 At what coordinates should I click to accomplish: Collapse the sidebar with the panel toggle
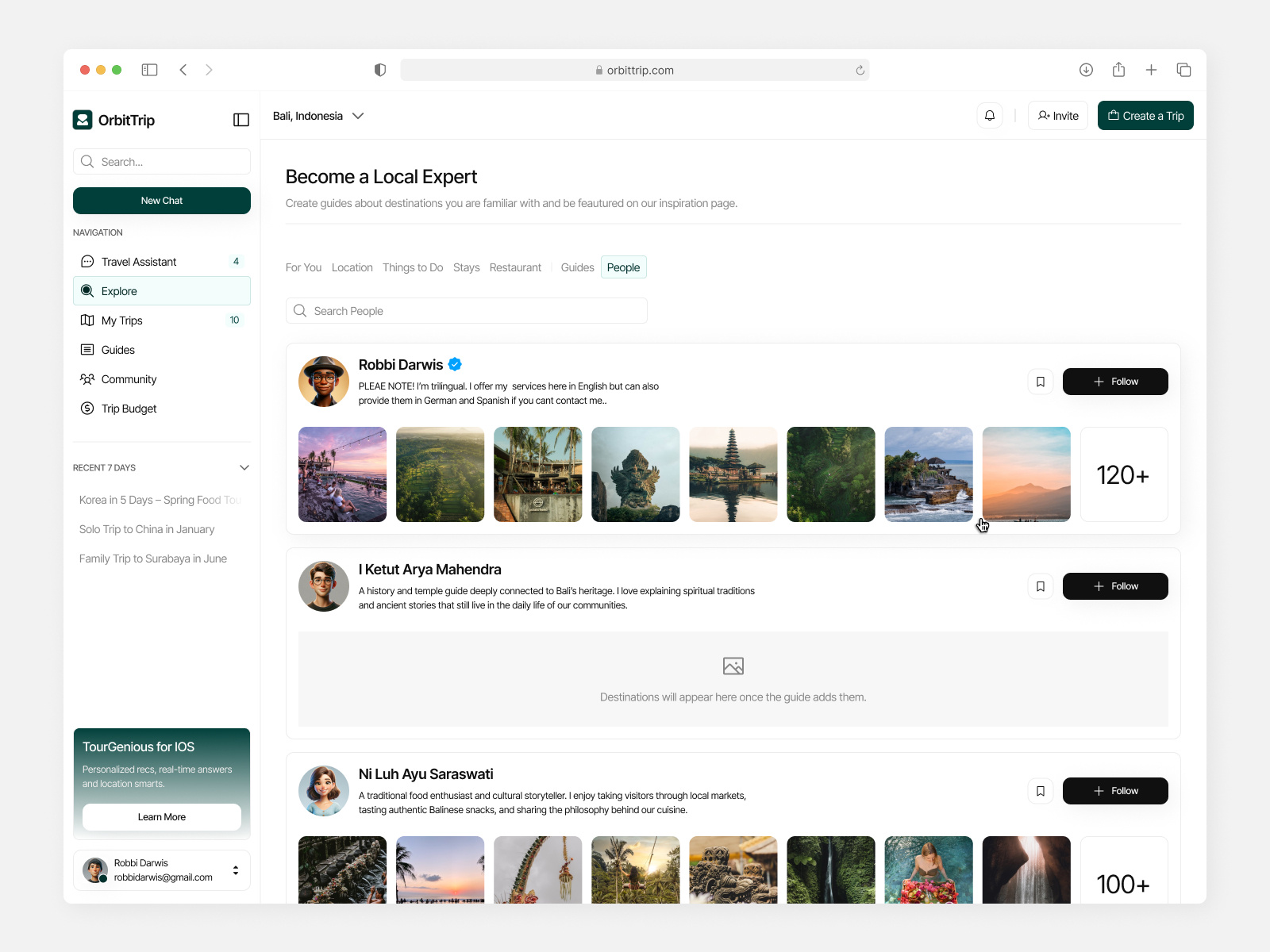tap(241, 120)
